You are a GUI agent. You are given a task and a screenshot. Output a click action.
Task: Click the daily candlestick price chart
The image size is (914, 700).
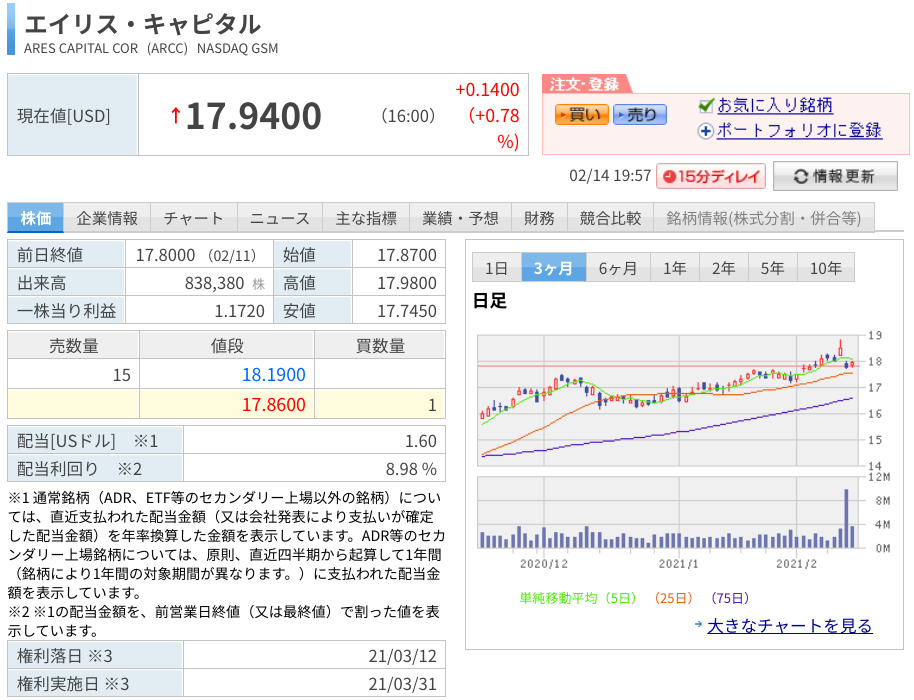coord(670,400)
